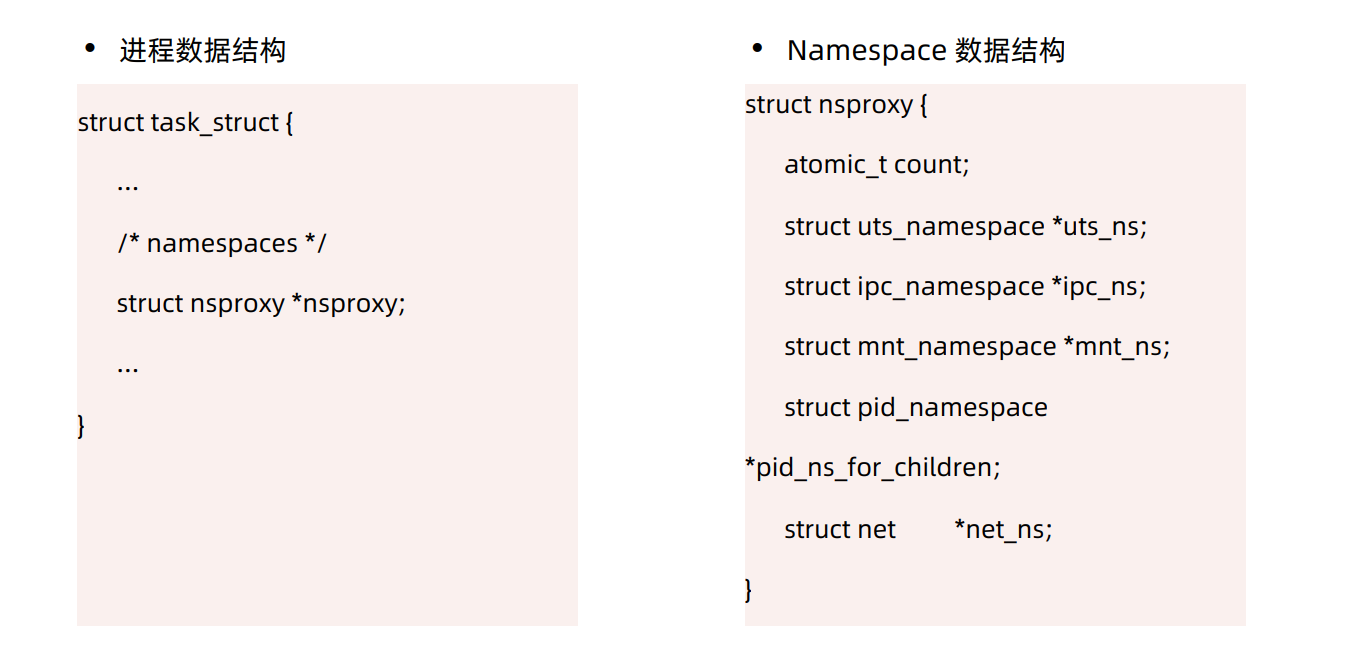Click the heading "Namespace 数据结构"
Image resolution: width=1358 pixels, height=655 pixels.
926,51
